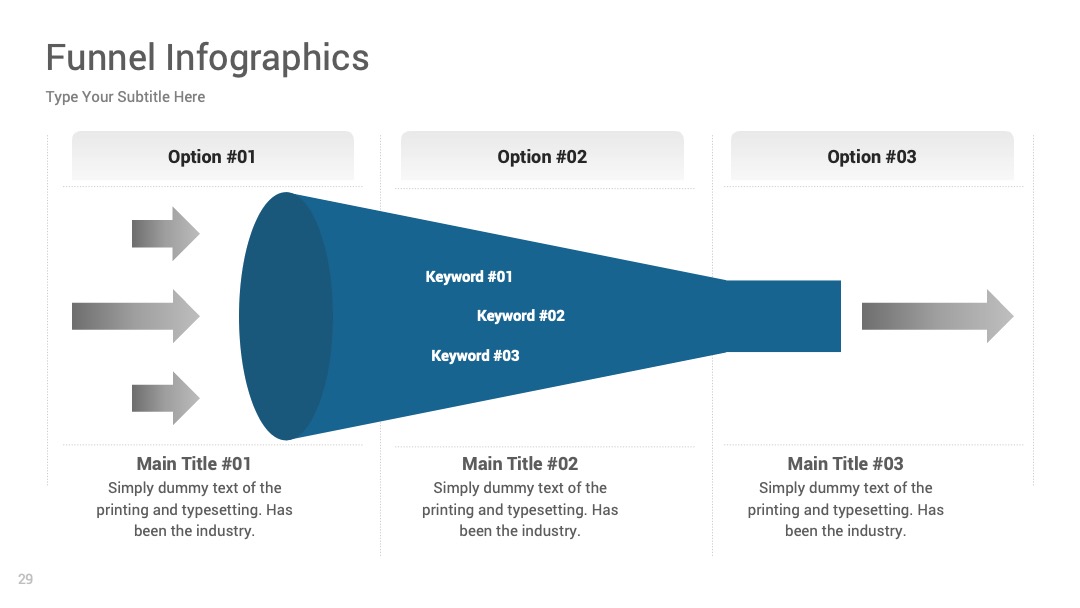
Task: Select the bottom-left small gray arrow
Action: [x=165, y=398]
